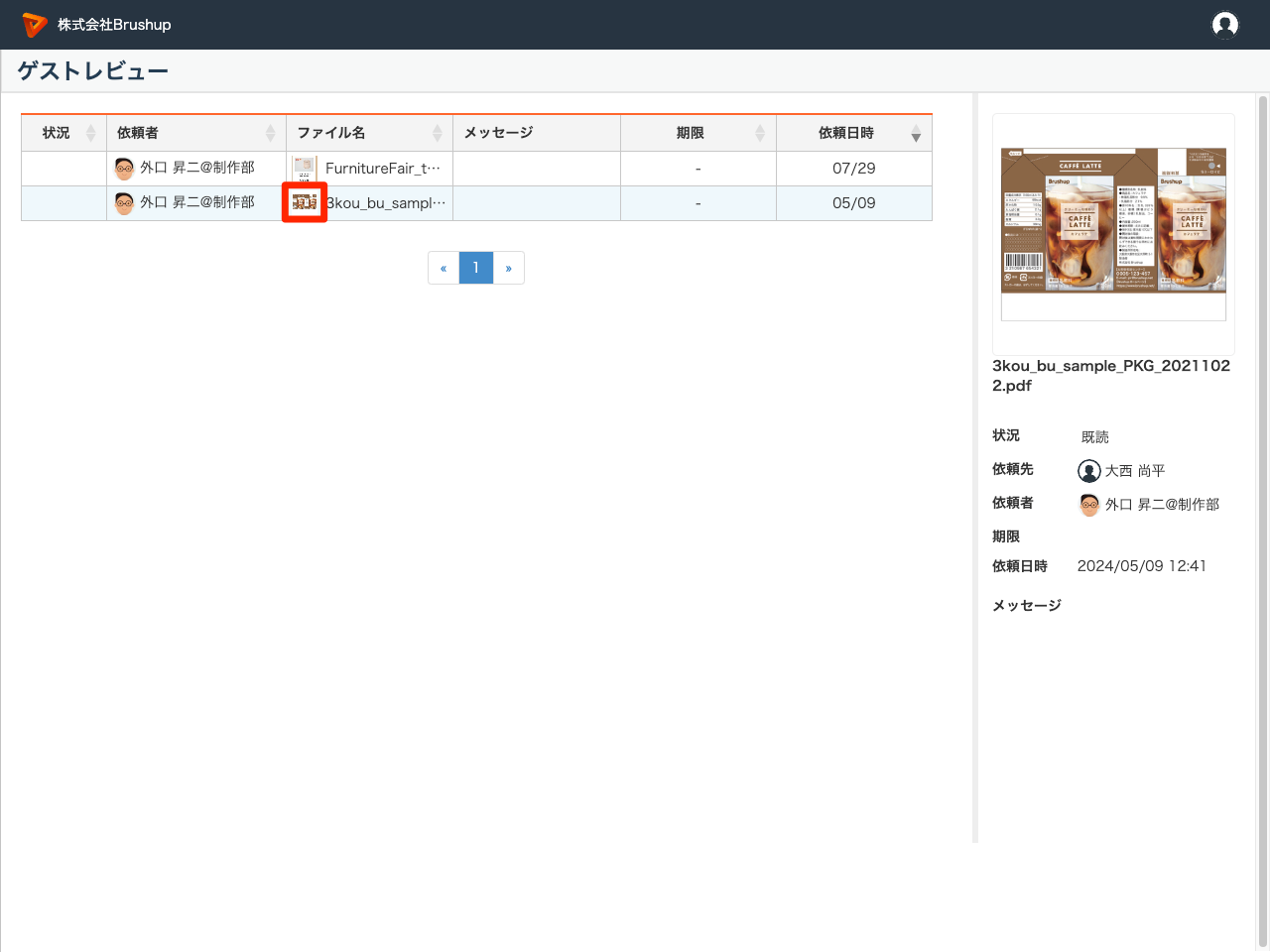The width and height of the screenshot is (1270, 952).
Task: Open the 3kou_bu_sampl file thumbnail
Action: pyautogui.click(x=305, y=202)
